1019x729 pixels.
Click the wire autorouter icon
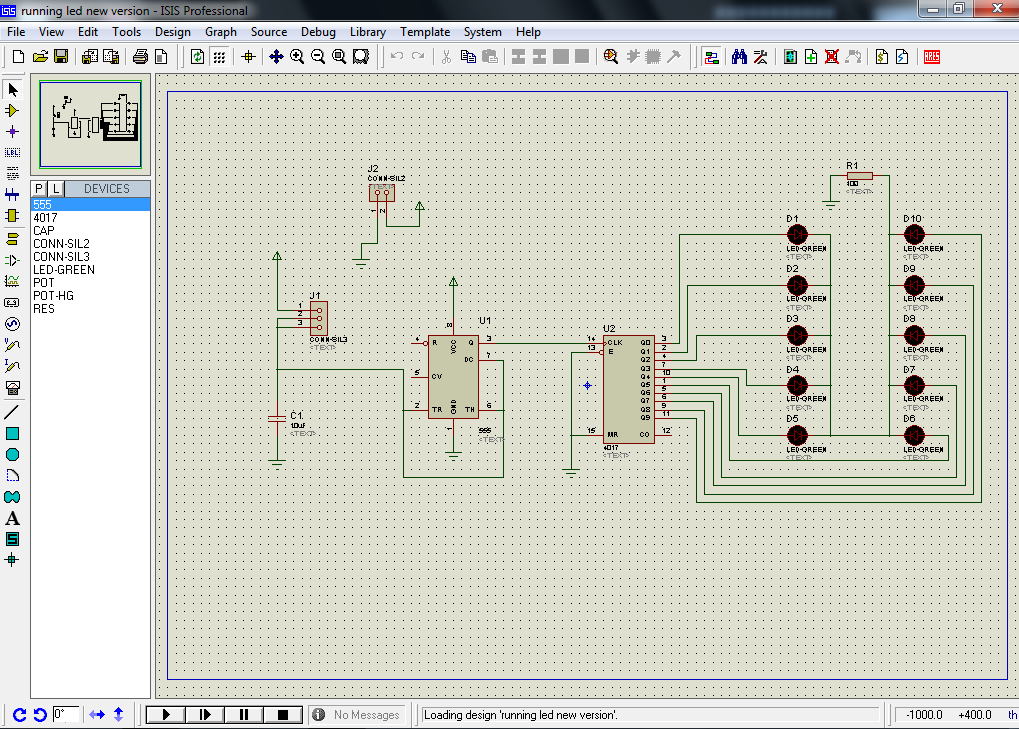point(711,57)
